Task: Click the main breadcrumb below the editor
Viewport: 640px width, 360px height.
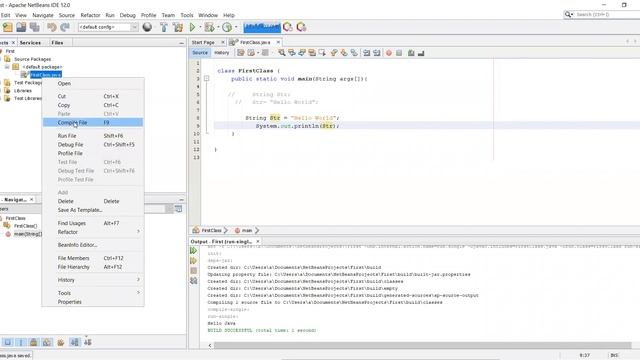Action: pyautogui.click(x=247, y=231)
